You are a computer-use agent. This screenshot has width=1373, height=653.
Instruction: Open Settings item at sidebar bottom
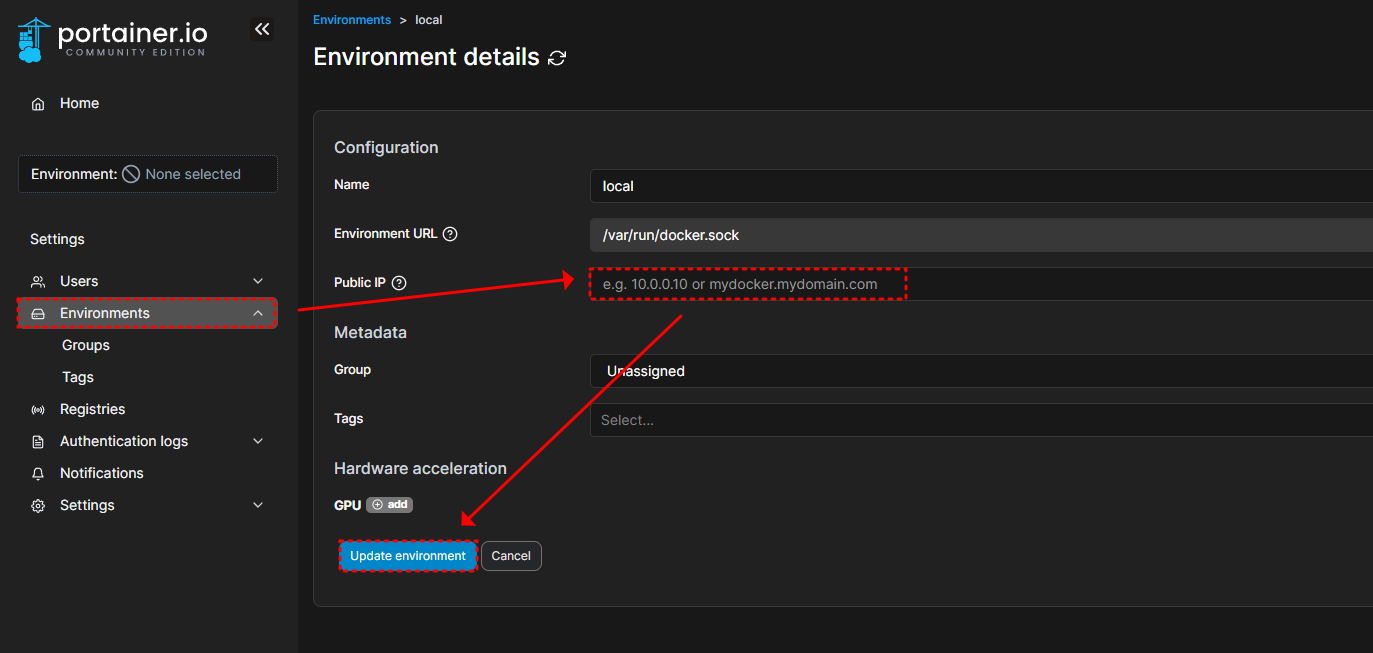[148, 506]
